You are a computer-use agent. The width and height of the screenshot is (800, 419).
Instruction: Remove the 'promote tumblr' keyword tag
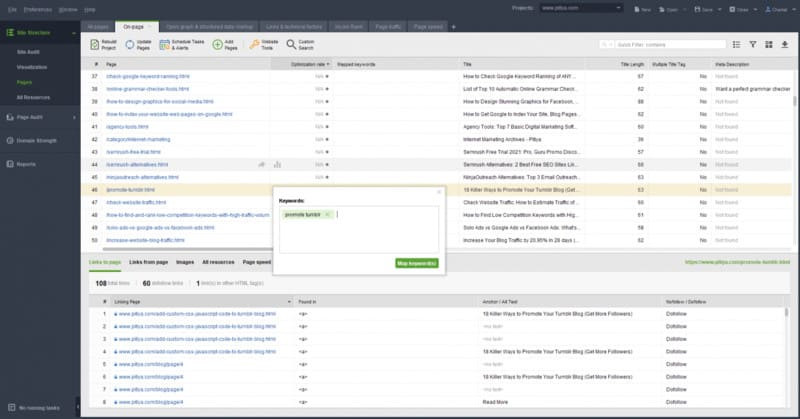click(327, 214)
